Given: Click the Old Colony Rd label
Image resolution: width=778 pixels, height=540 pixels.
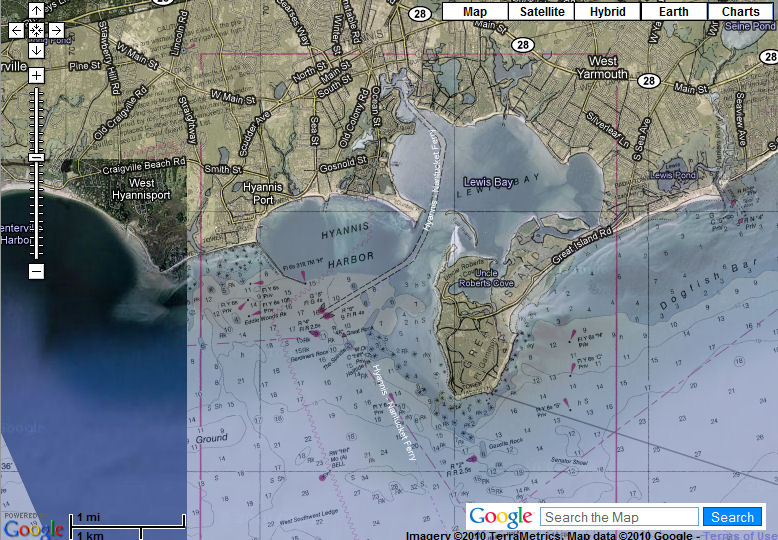Looking at the screenshot, I should tap(354, 118).
